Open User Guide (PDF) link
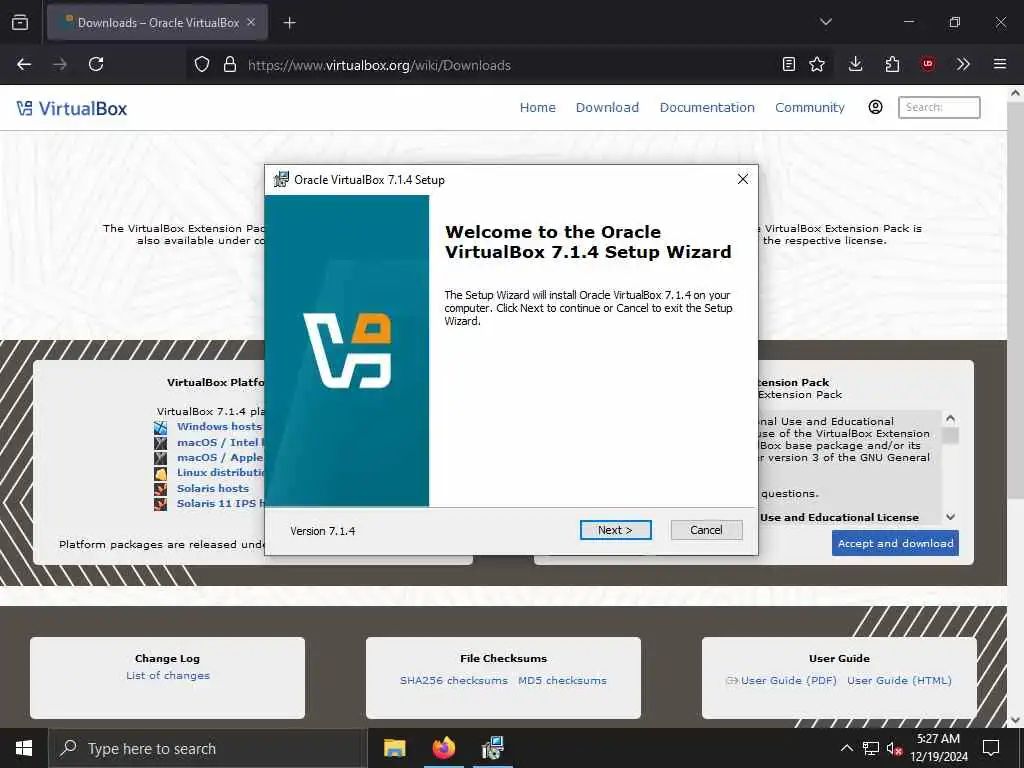 (x=788, y=680)
